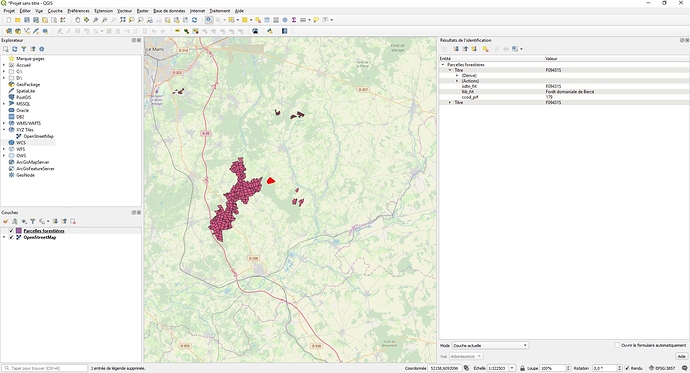690x373 pixels.
Task: Remove selected layer icon in Couches
Action: [x=73, y=221]
